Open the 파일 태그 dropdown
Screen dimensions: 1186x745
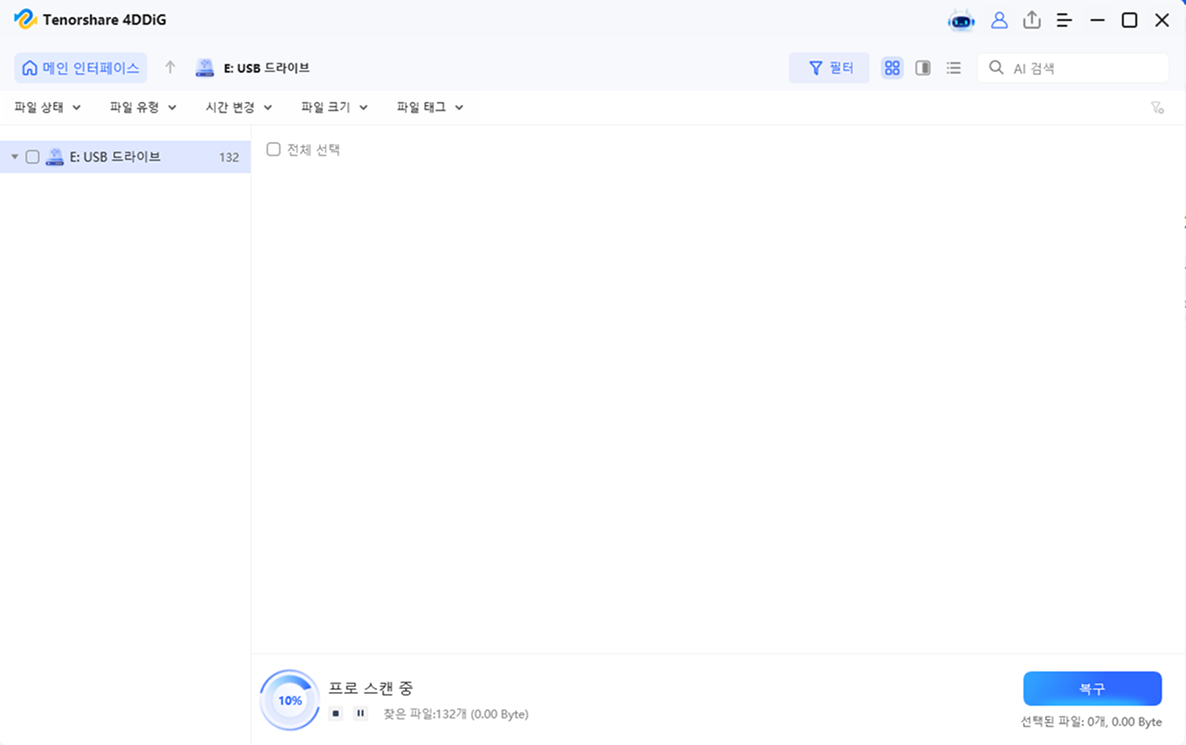[430, 107]
